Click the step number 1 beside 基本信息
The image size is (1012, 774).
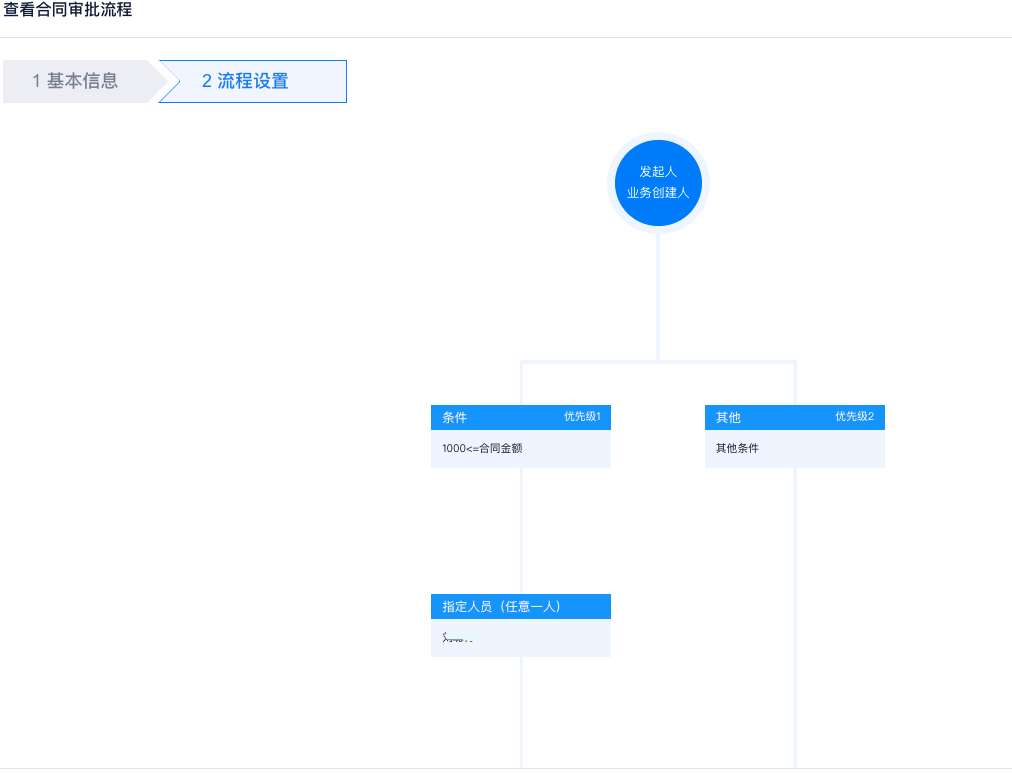click(x=36, y=81)
